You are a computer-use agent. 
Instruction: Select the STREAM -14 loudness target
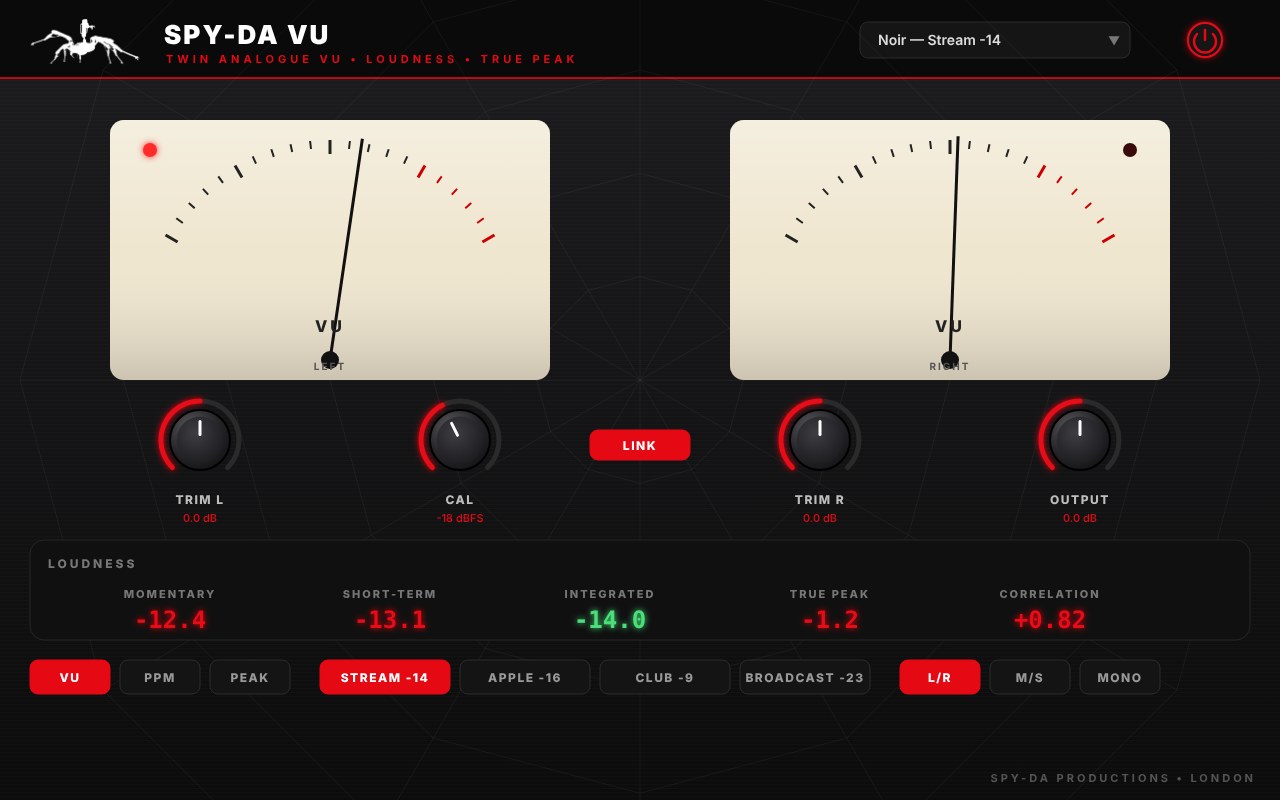coord(385,677)
